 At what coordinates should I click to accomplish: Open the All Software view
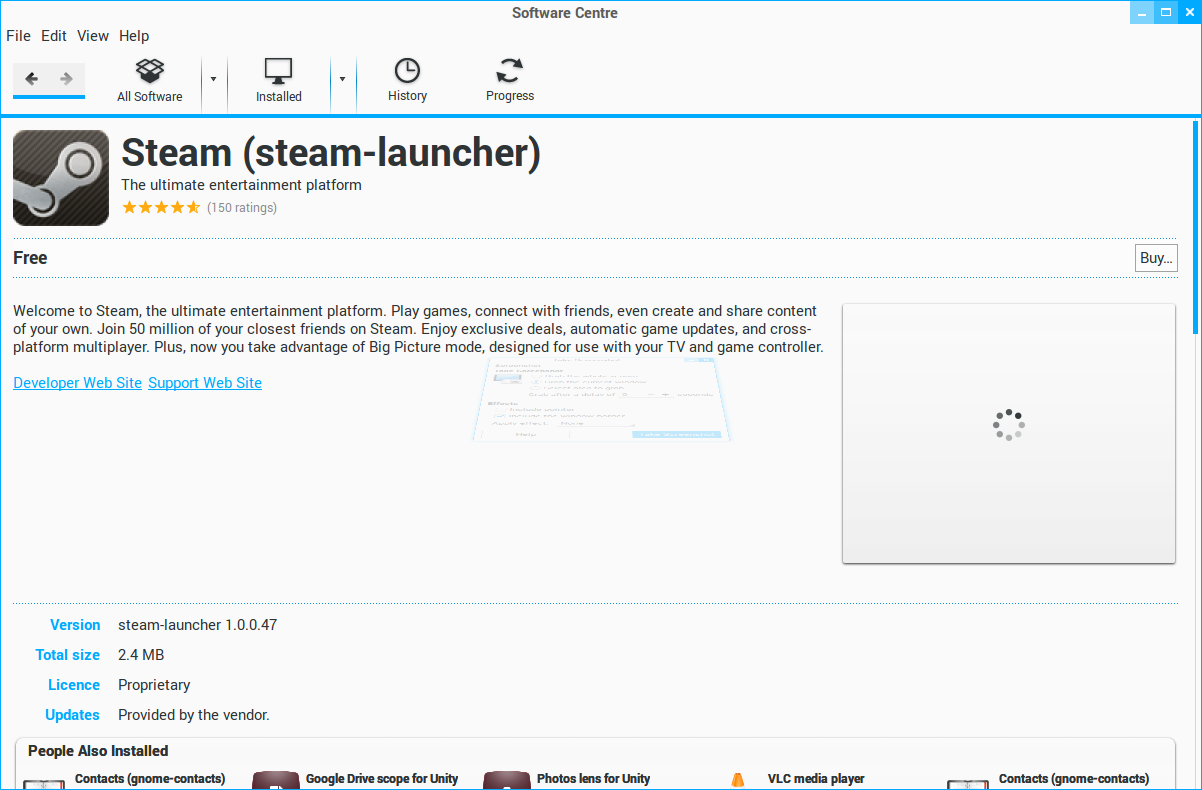pos(150,81)
